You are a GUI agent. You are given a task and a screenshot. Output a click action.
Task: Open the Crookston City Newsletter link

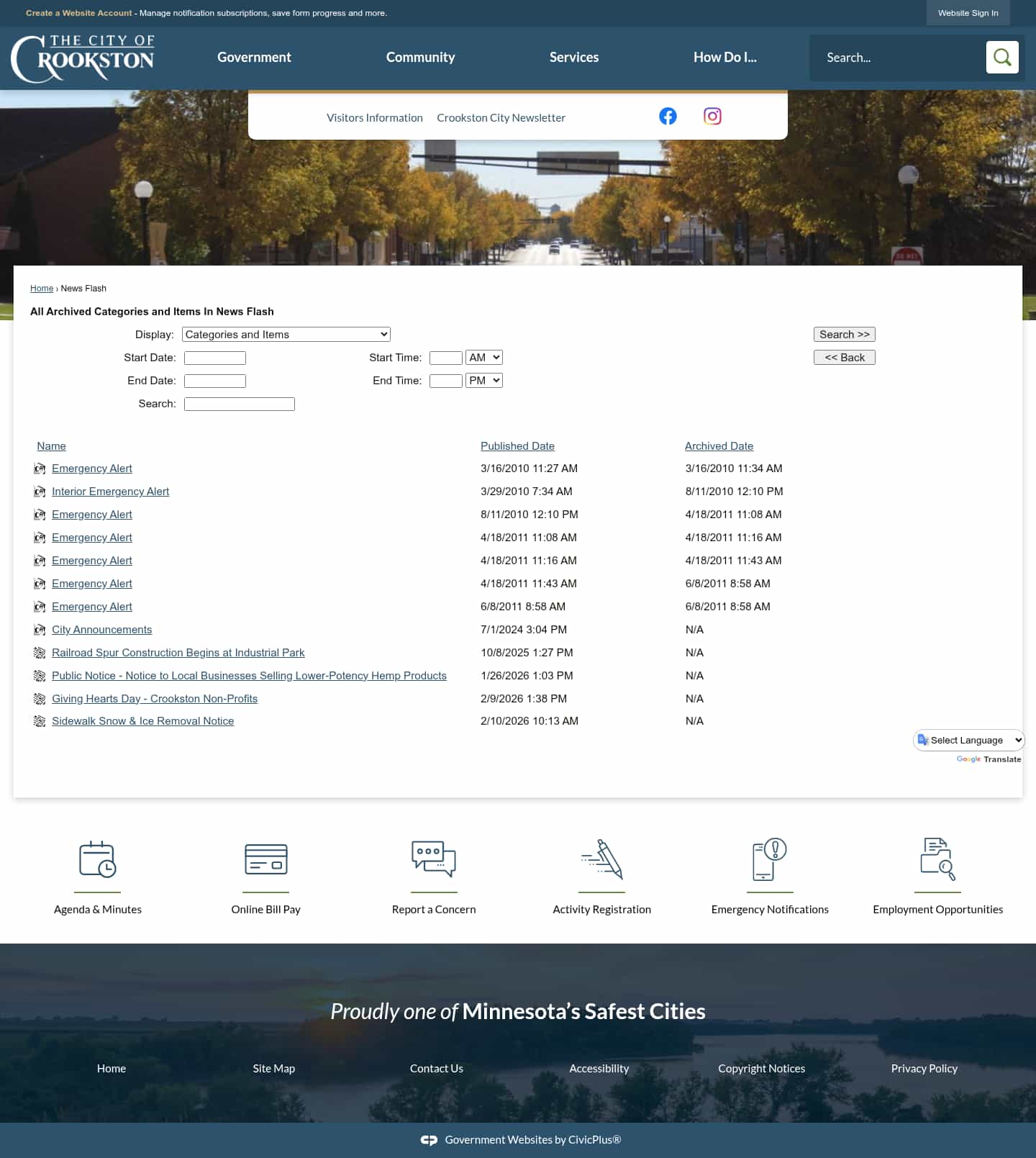(501, 117)
